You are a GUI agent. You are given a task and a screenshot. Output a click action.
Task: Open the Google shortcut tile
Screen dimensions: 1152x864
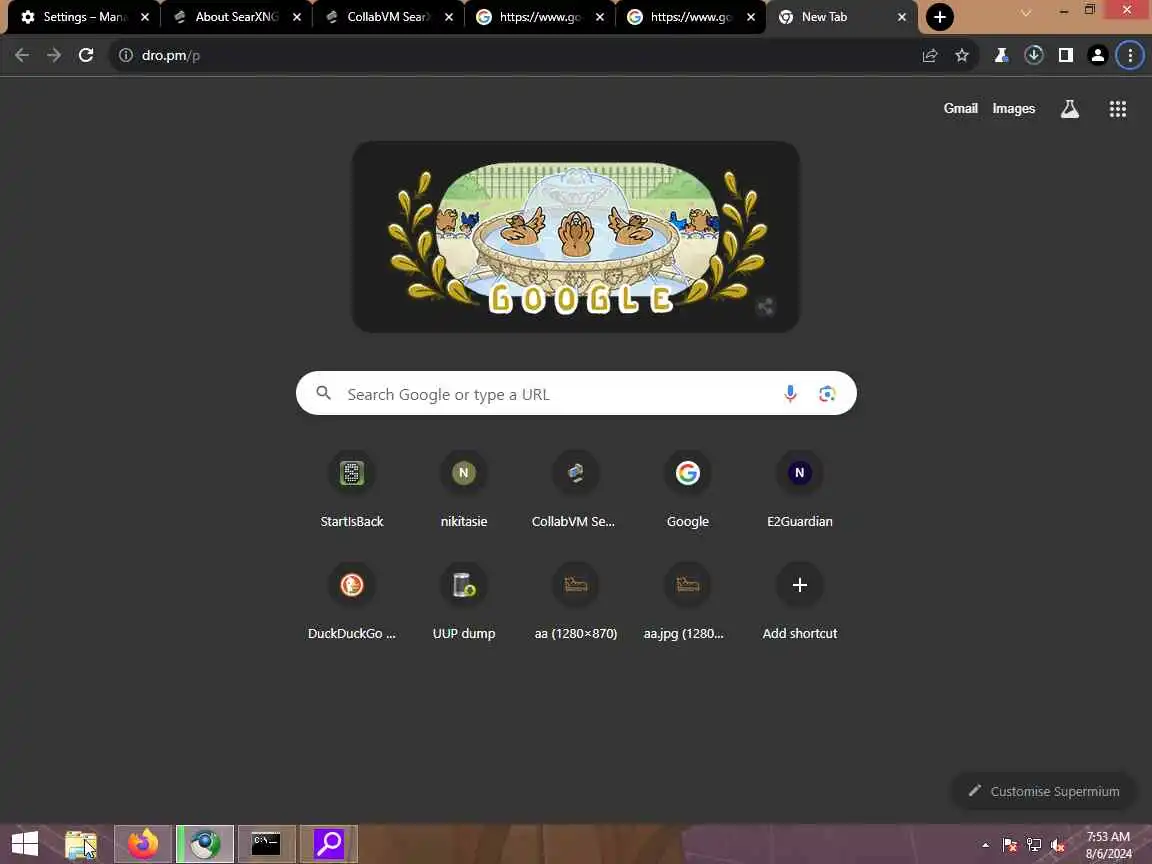pos(688,489)
